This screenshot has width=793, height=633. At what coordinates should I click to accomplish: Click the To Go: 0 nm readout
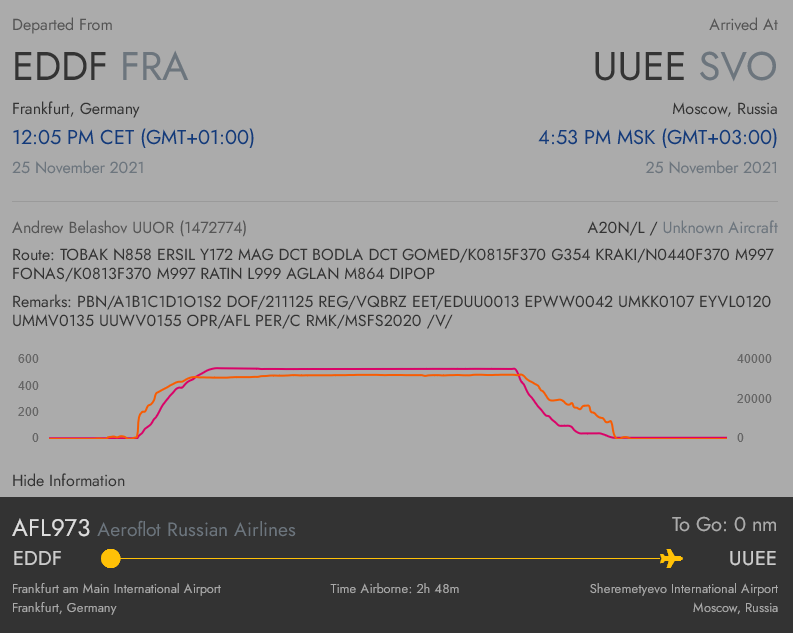[x=724, y=524]
